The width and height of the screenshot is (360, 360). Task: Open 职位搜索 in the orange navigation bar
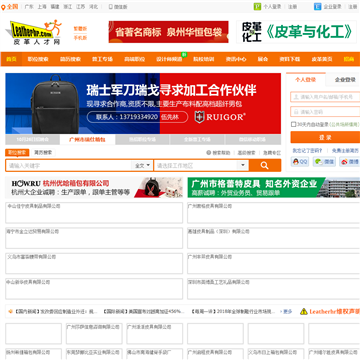(x=38, y=59)
